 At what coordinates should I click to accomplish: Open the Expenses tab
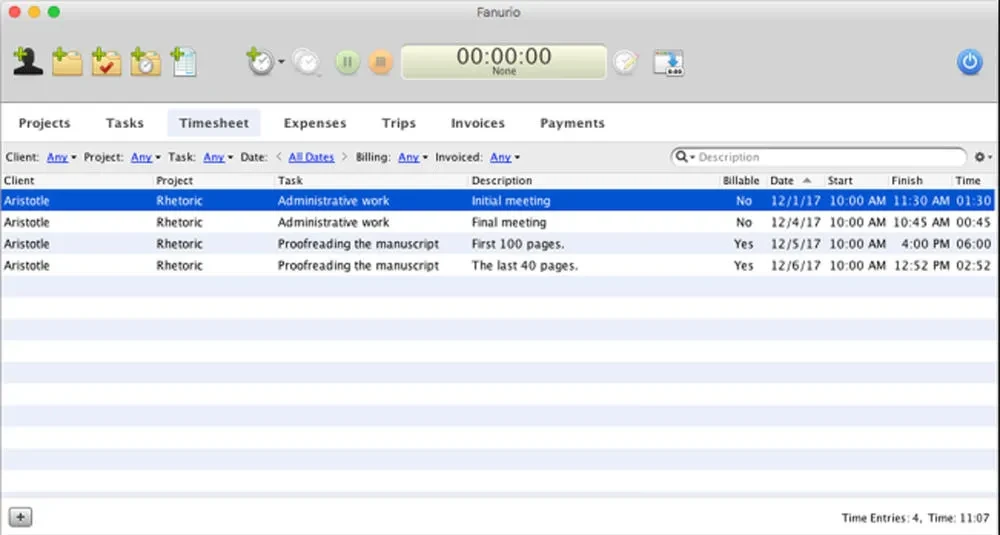315,123
